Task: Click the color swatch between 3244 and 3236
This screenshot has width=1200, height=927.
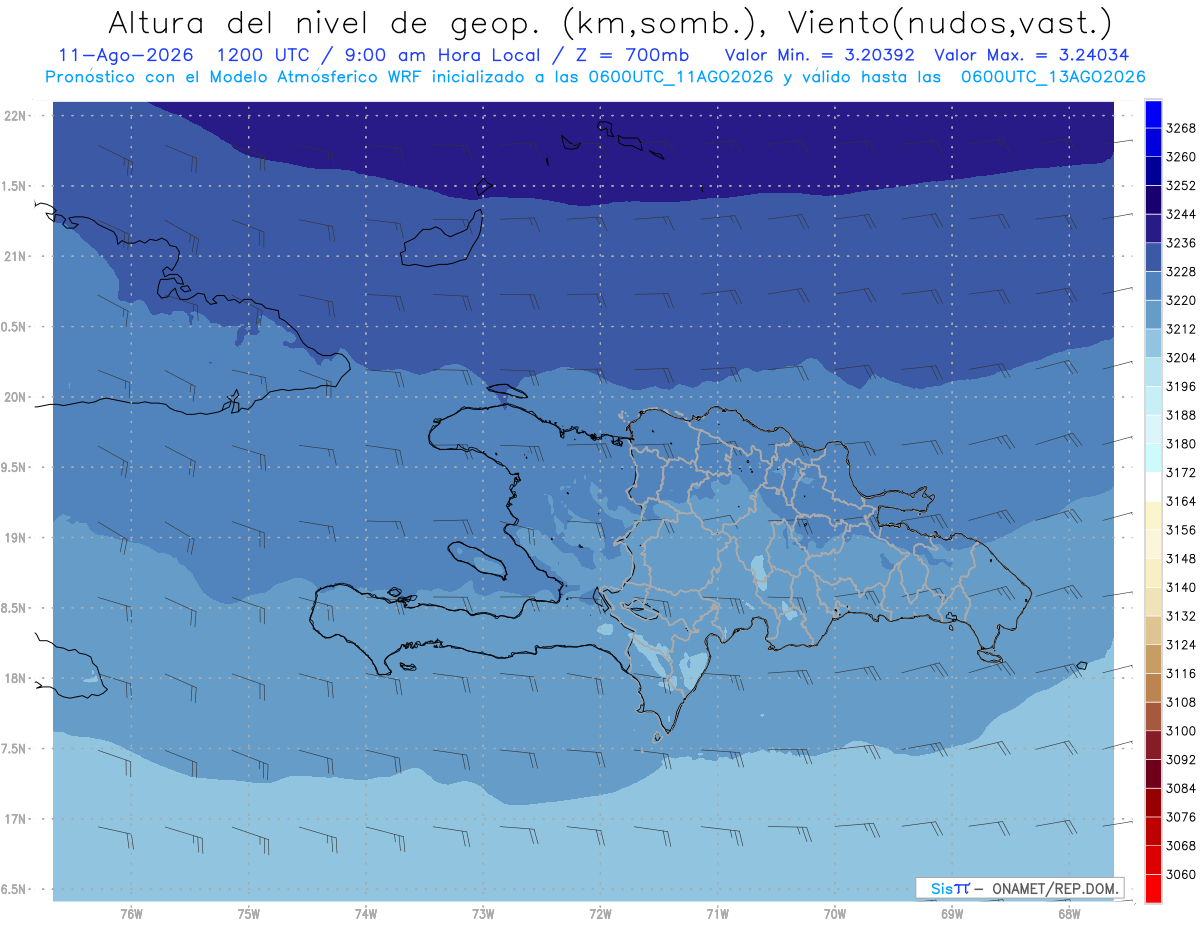Action: [x=1153, y=228]
